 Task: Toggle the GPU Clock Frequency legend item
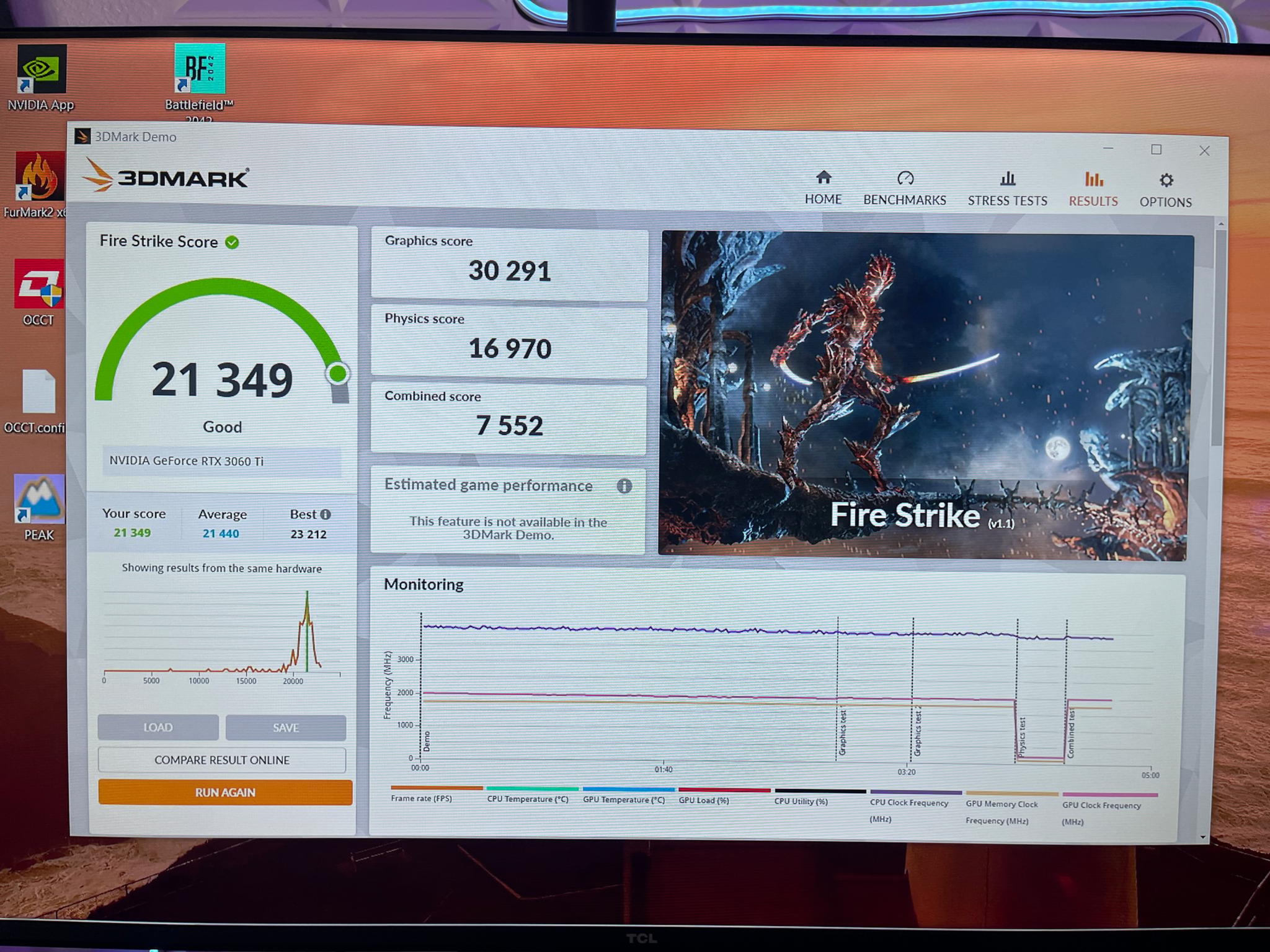tap(1109, 808)
